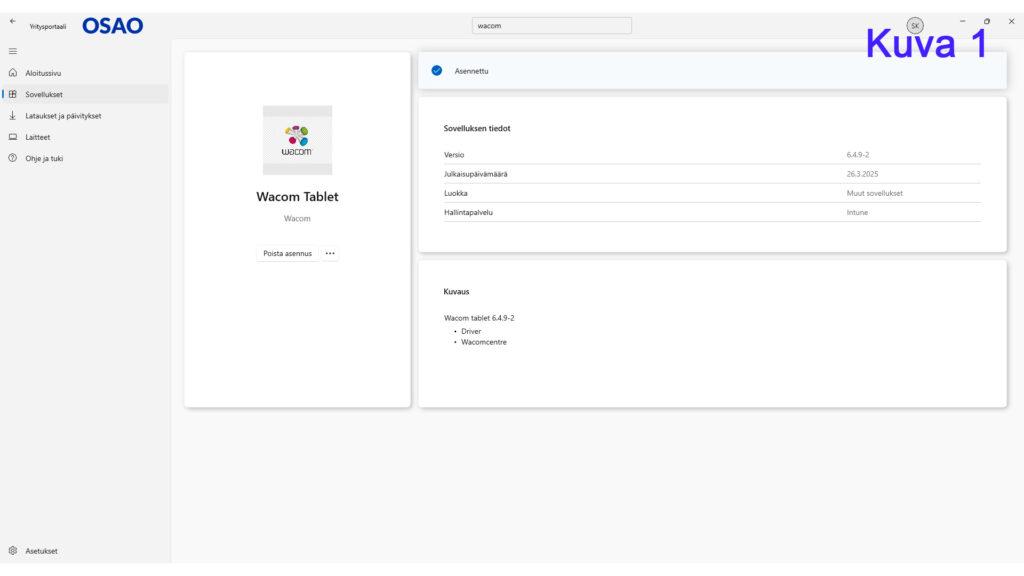Click the Wacom app logo thumbnail

click(x=297, y=140)
